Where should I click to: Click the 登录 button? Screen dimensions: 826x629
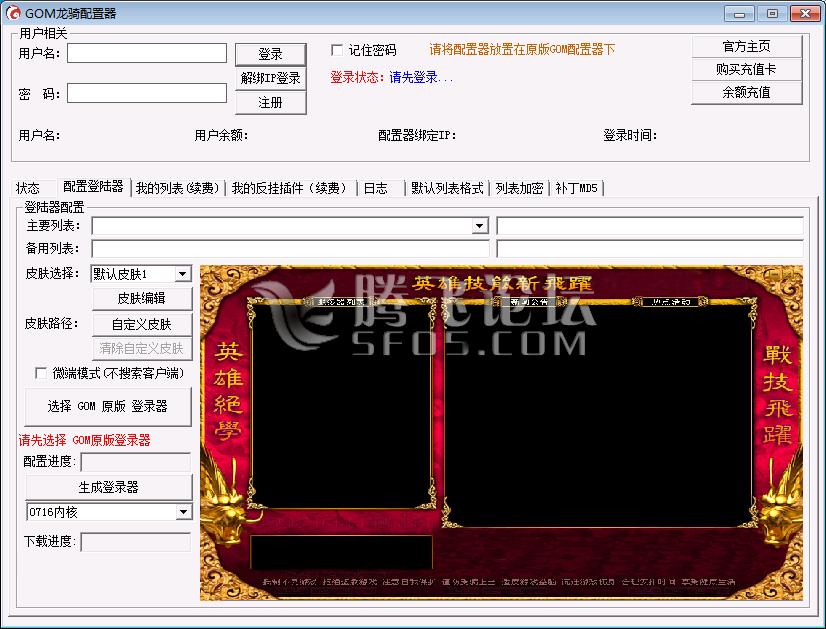point(270,54)
